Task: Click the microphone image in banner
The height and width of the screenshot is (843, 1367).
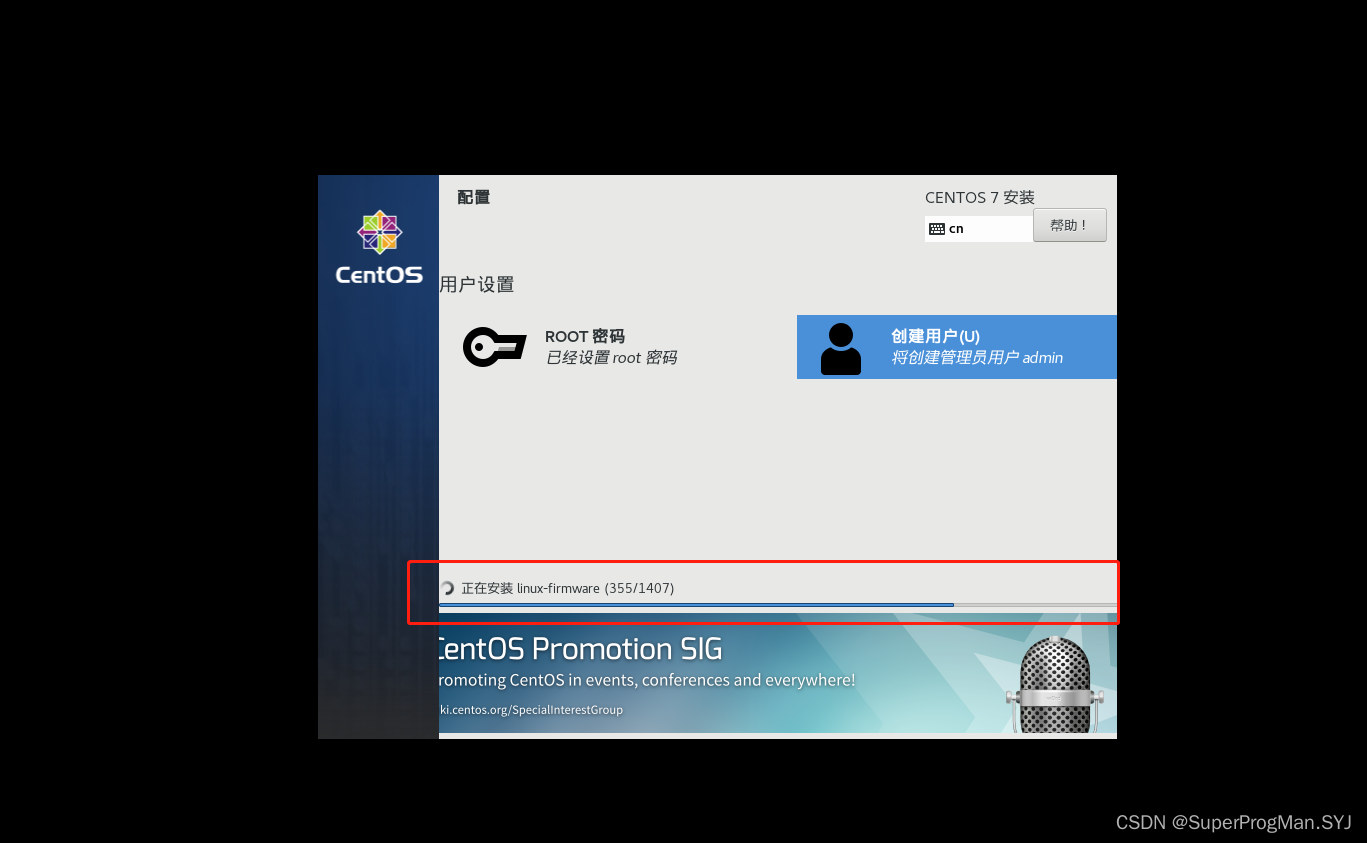Action: coord(1055,684)
